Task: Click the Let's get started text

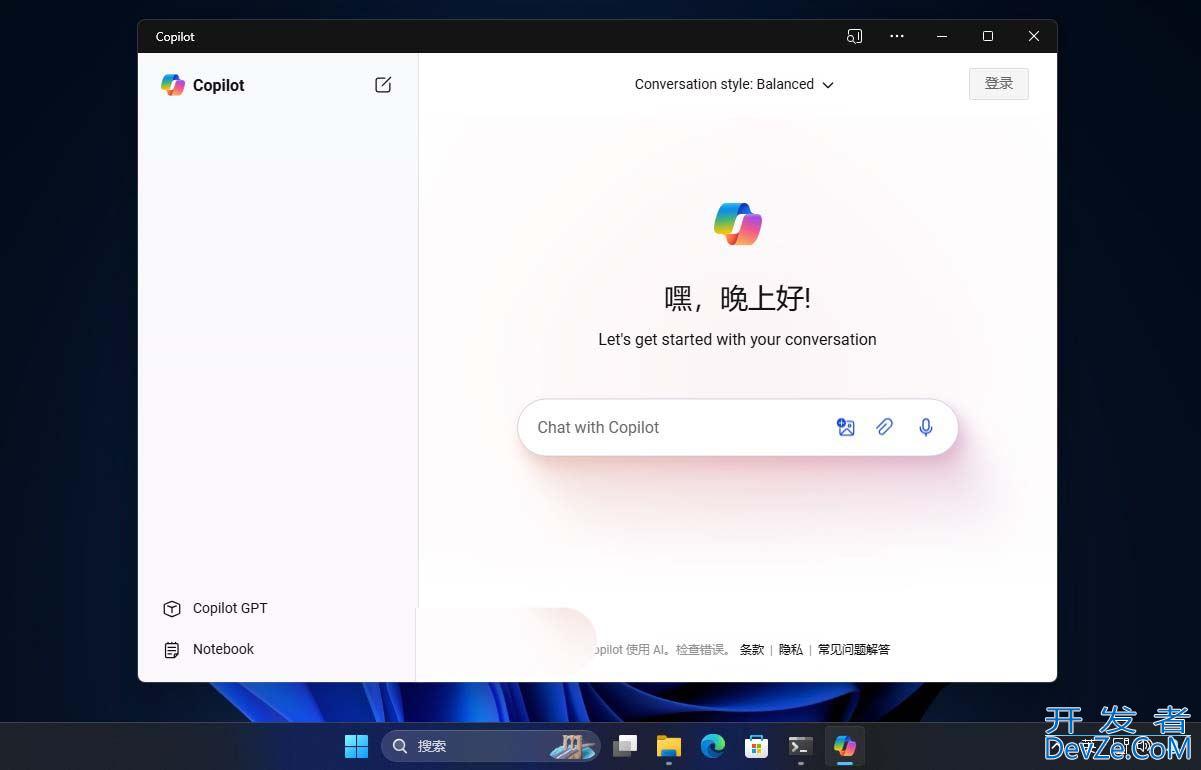Action: 738,340
